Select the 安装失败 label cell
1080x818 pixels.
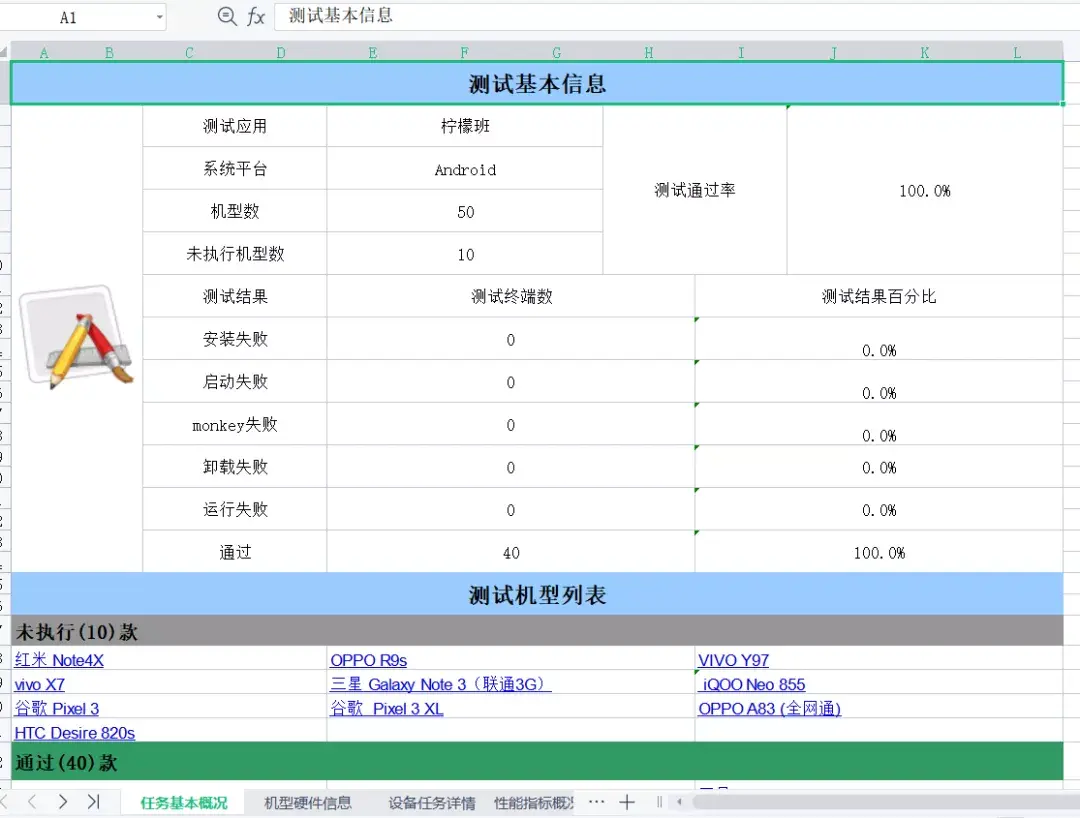235,339
